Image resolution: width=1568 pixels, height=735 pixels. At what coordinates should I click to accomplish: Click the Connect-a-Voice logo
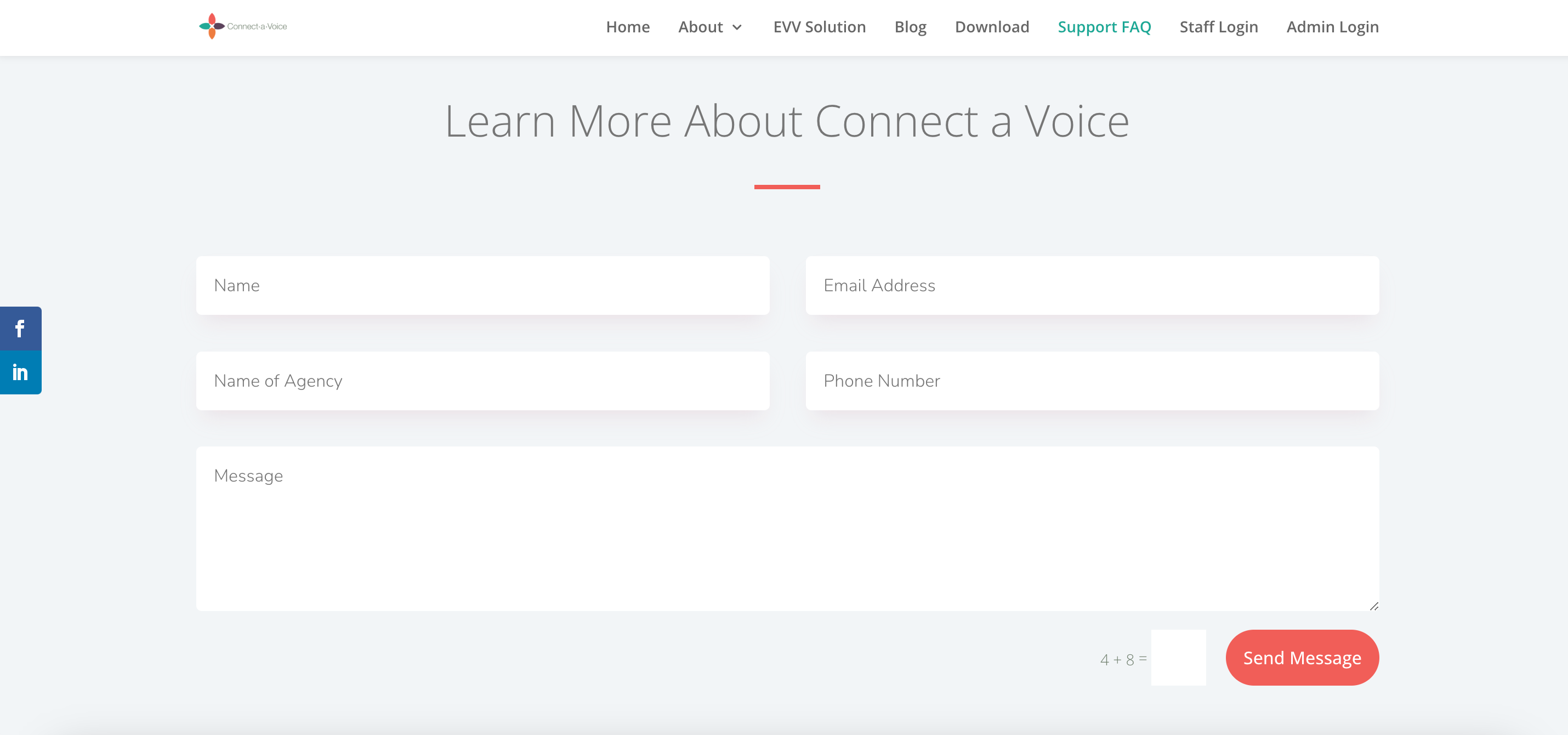tap(243, 26)
